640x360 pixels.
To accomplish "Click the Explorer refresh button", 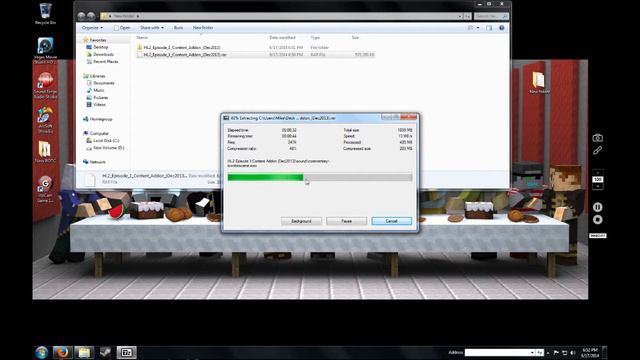I will (x=468, y=16).
